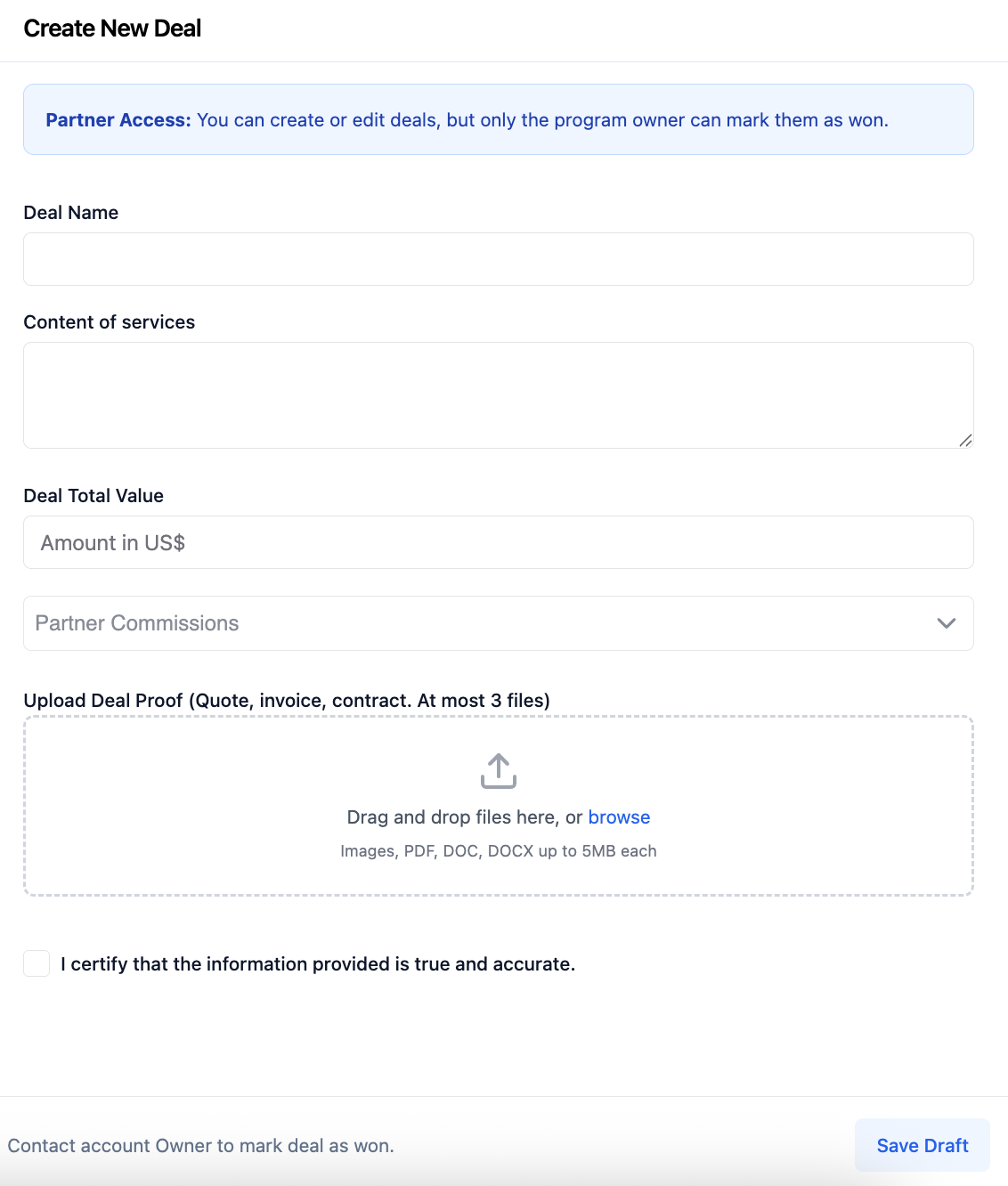Click inside the Content of services textarea
1008x1186 pixels.
coord(499,395)
